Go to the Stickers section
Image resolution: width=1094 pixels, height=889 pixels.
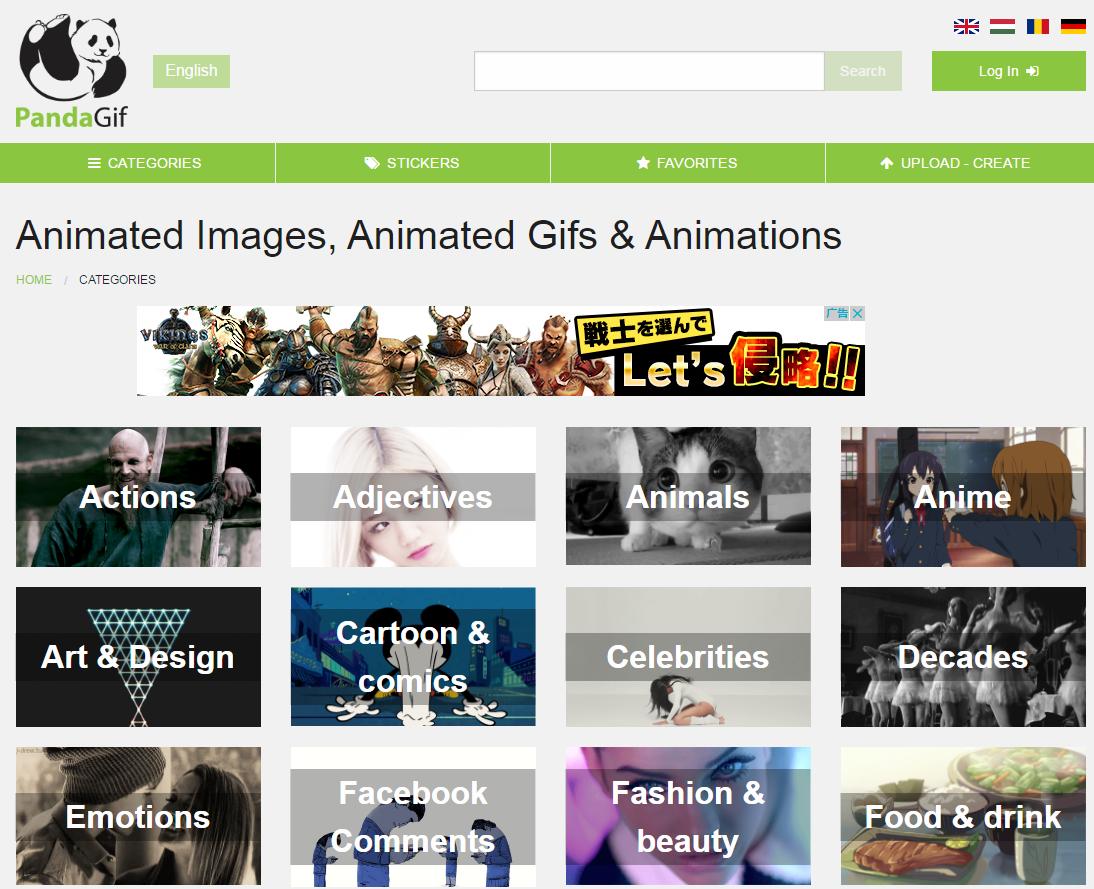(412, 163)
